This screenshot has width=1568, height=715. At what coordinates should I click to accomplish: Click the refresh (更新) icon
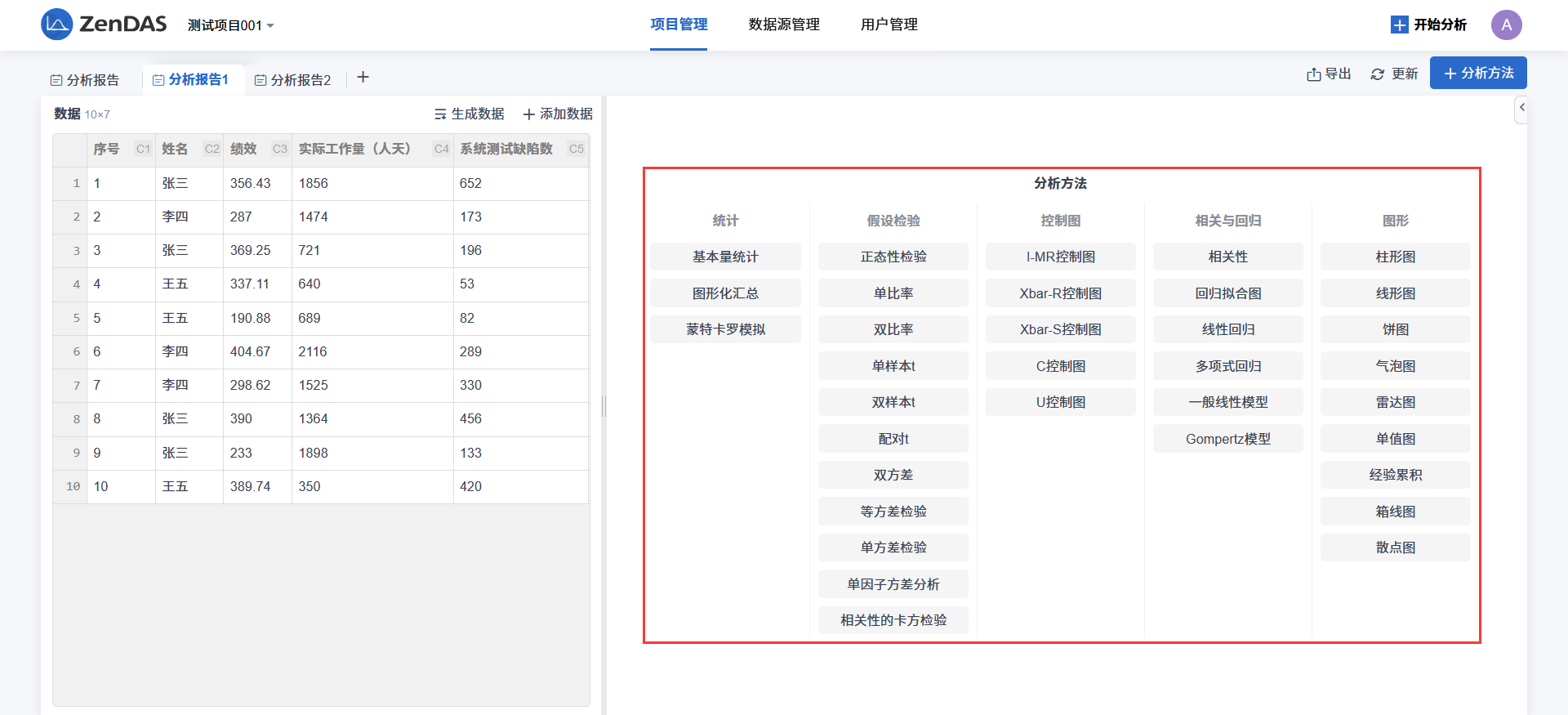coord(1377,74)
